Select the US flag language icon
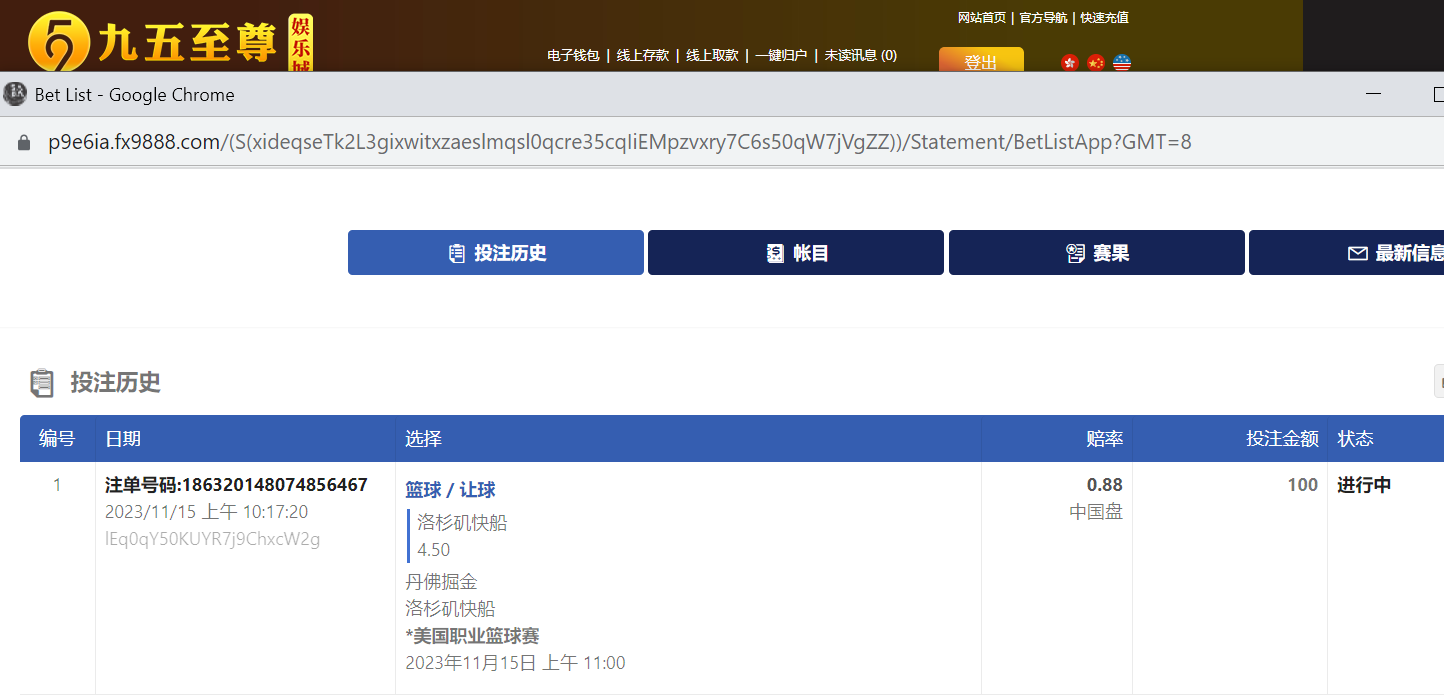 [x=1122, y=63]
